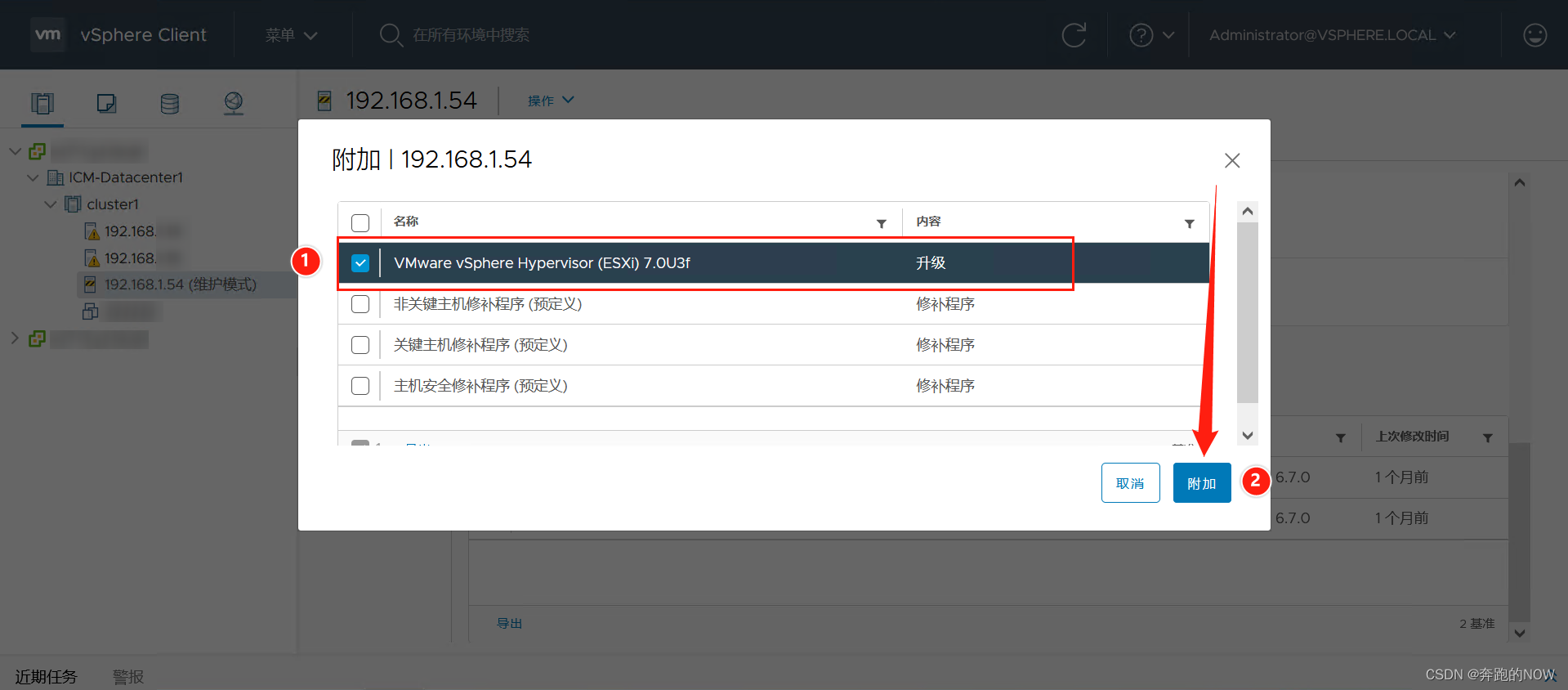The width and height of the screenshot is (1568, 690).
Task: Click the dialog scrollbar up arrow
Action: (x=1248, y=212)
